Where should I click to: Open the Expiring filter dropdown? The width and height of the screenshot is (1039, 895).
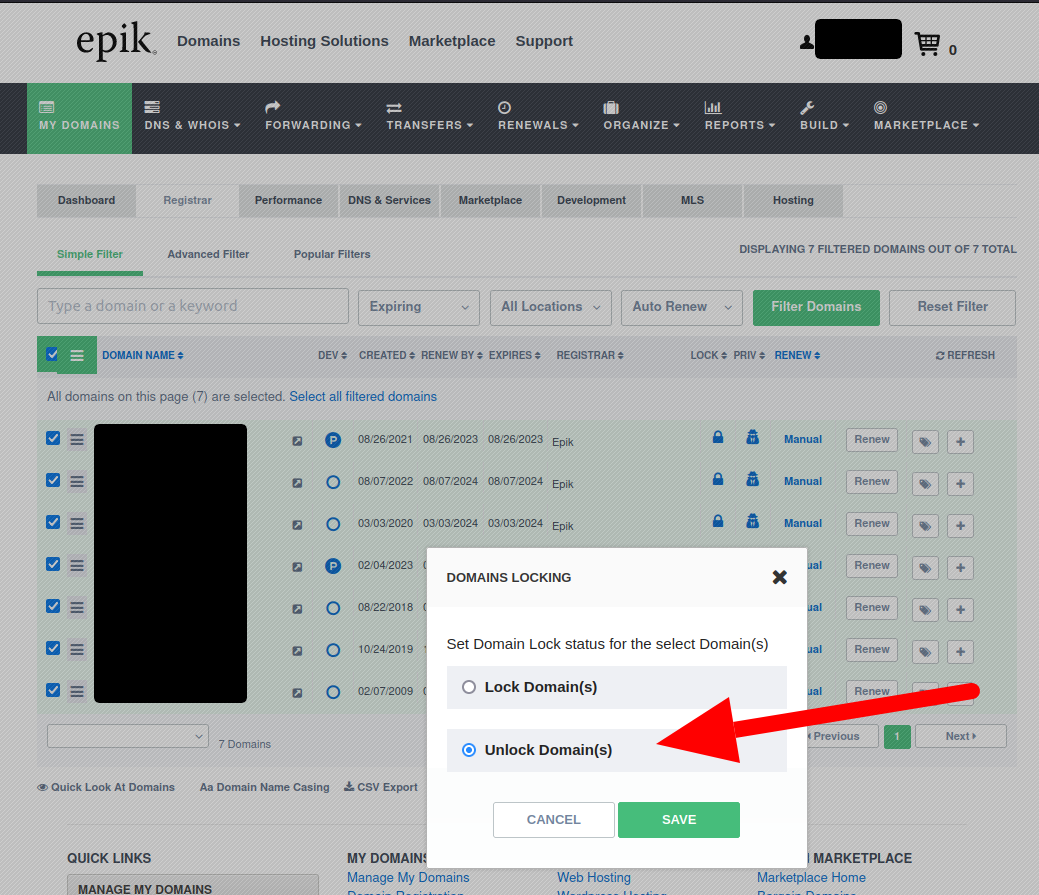418,307
